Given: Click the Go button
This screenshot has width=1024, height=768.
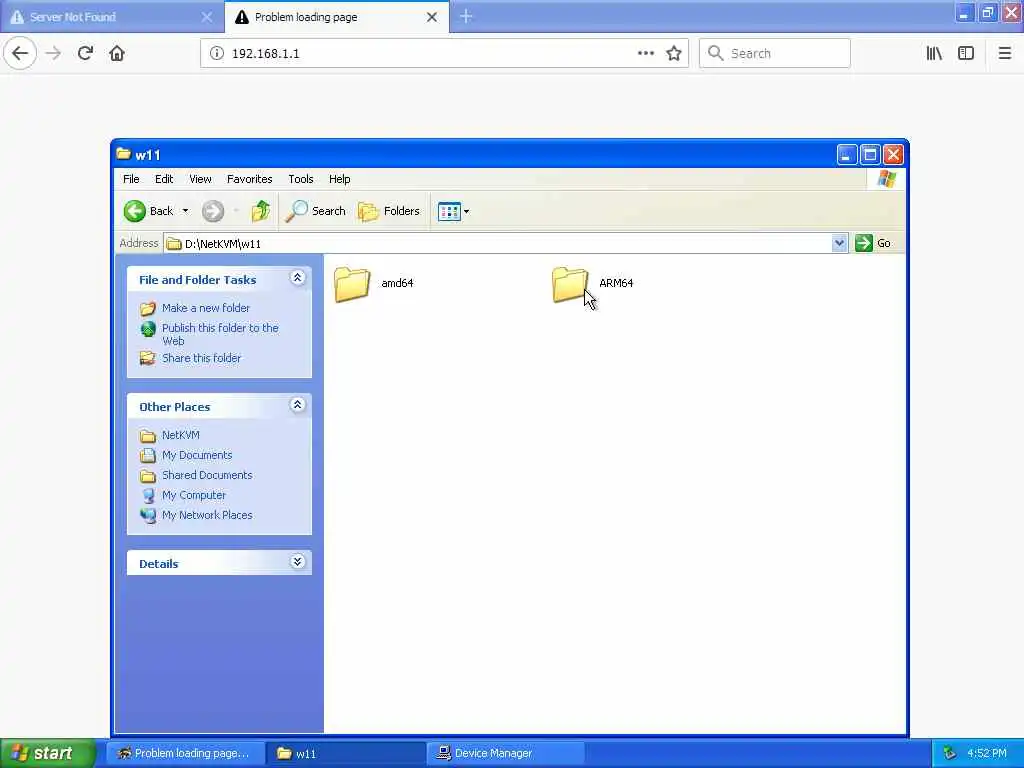Looking at the screenshot, I should point(873,244).
